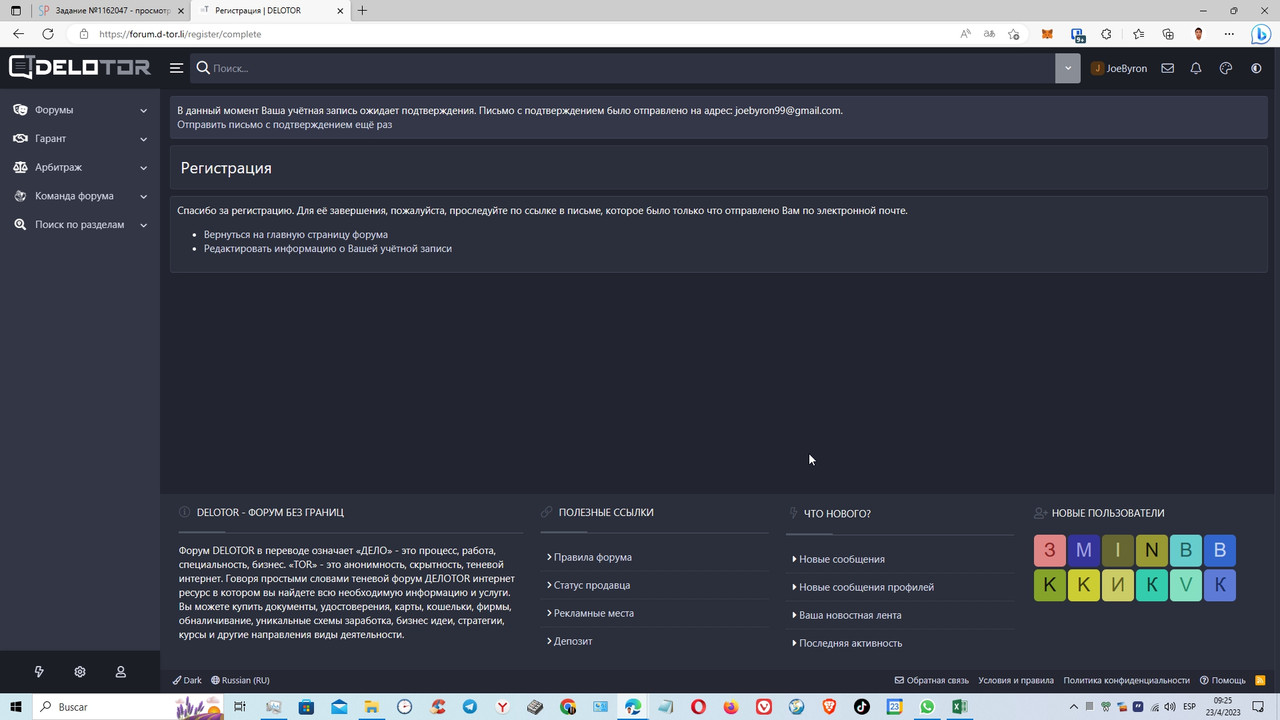Click the DELOTOR forum logo
Viewport: 1280px width, 720px height.
click(79, 68)
